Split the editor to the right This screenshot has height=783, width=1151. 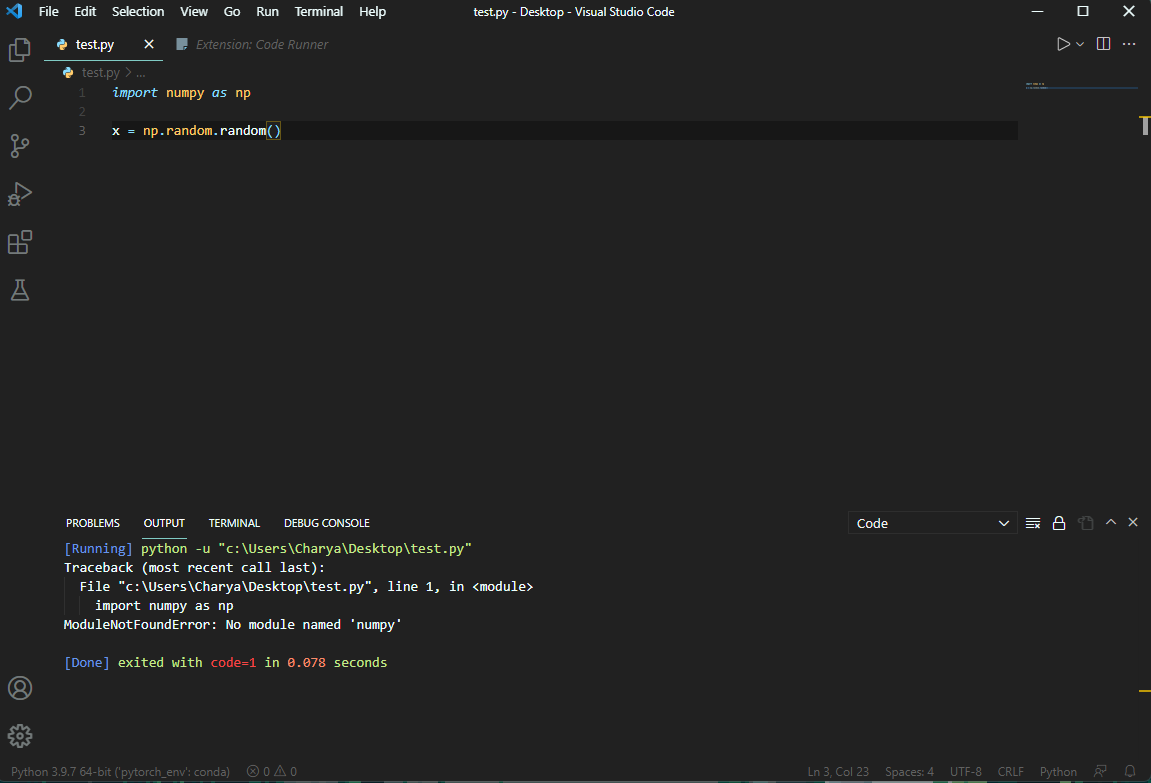(x=1103, y=44)
